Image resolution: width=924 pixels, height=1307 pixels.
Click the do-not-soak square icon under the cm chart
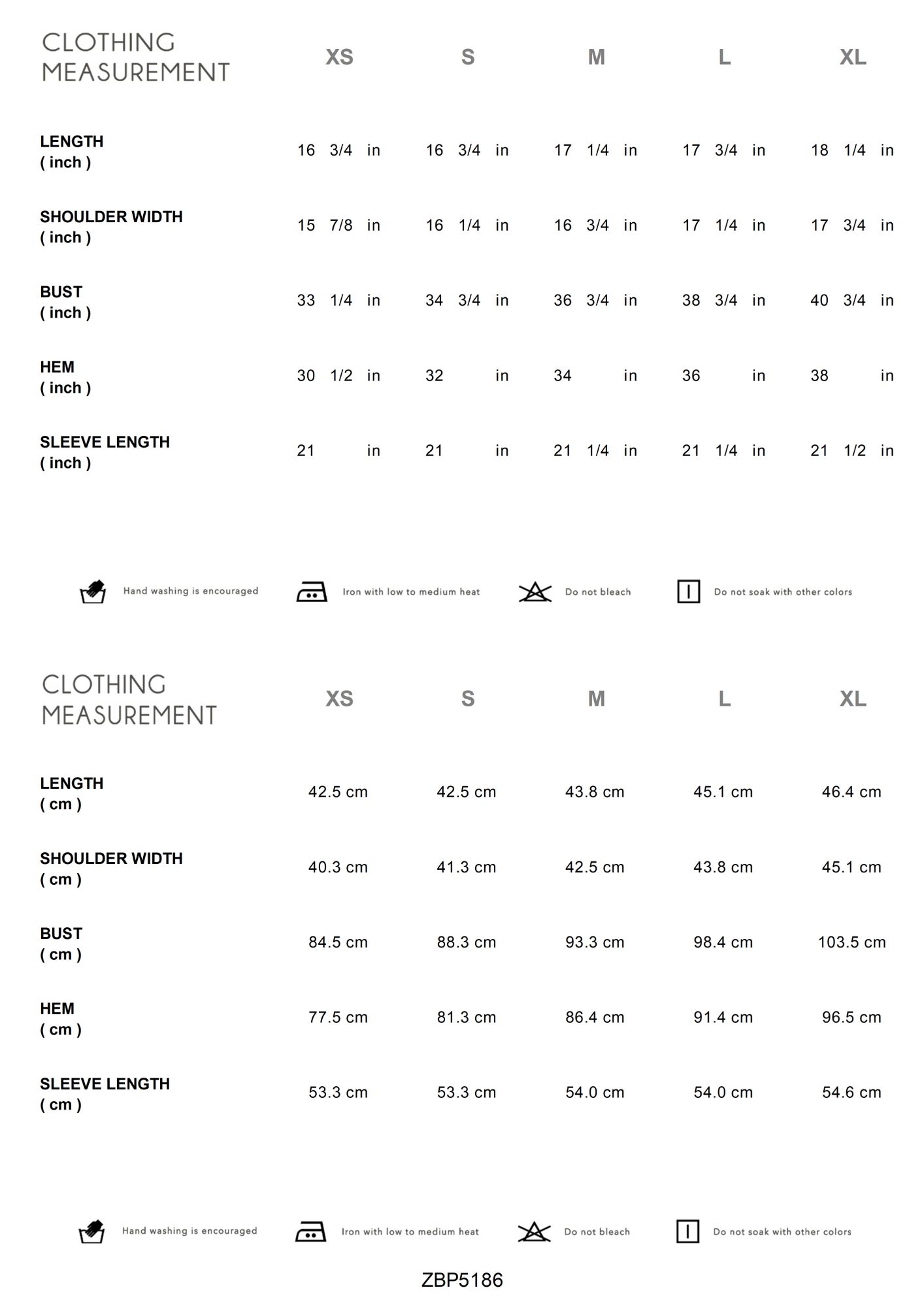pyautogui.click(x=687, y=1231)
